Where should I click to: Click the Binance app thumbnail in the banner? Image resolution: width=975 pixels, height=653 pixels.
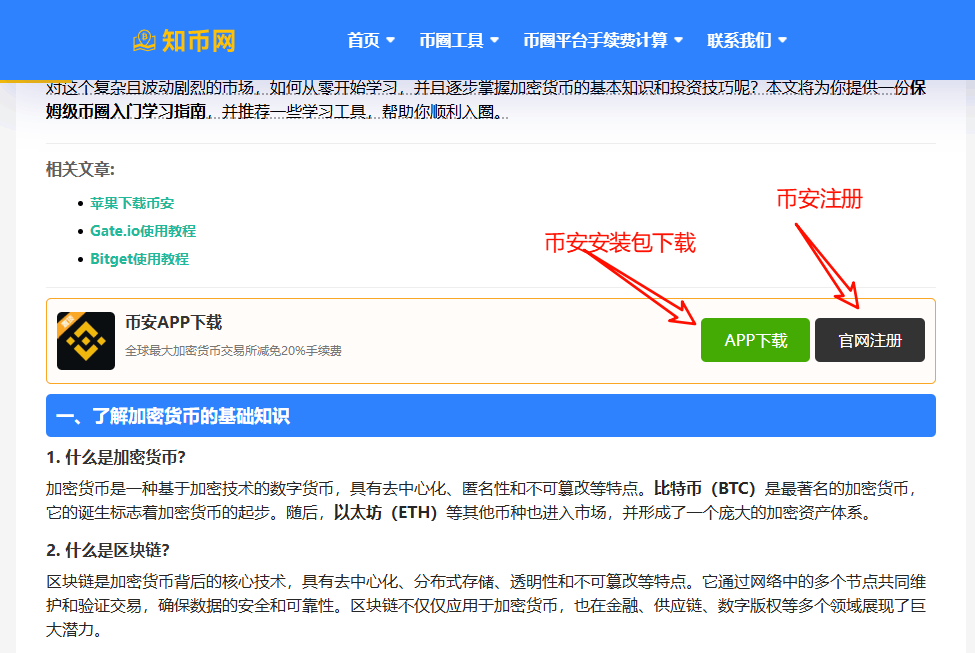pyautogui.click(x=86, y=339)
